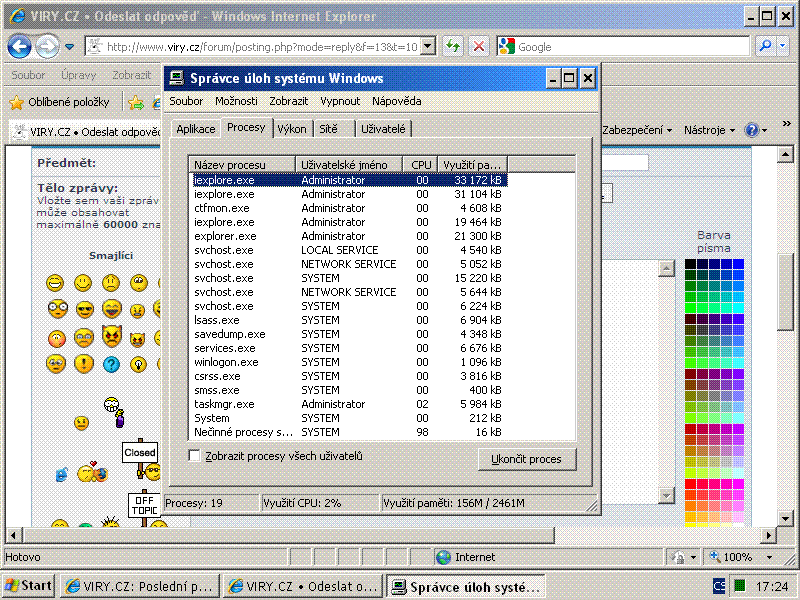
Task: Open the Task Manager Možnosti menu
Action: [236, 101]
